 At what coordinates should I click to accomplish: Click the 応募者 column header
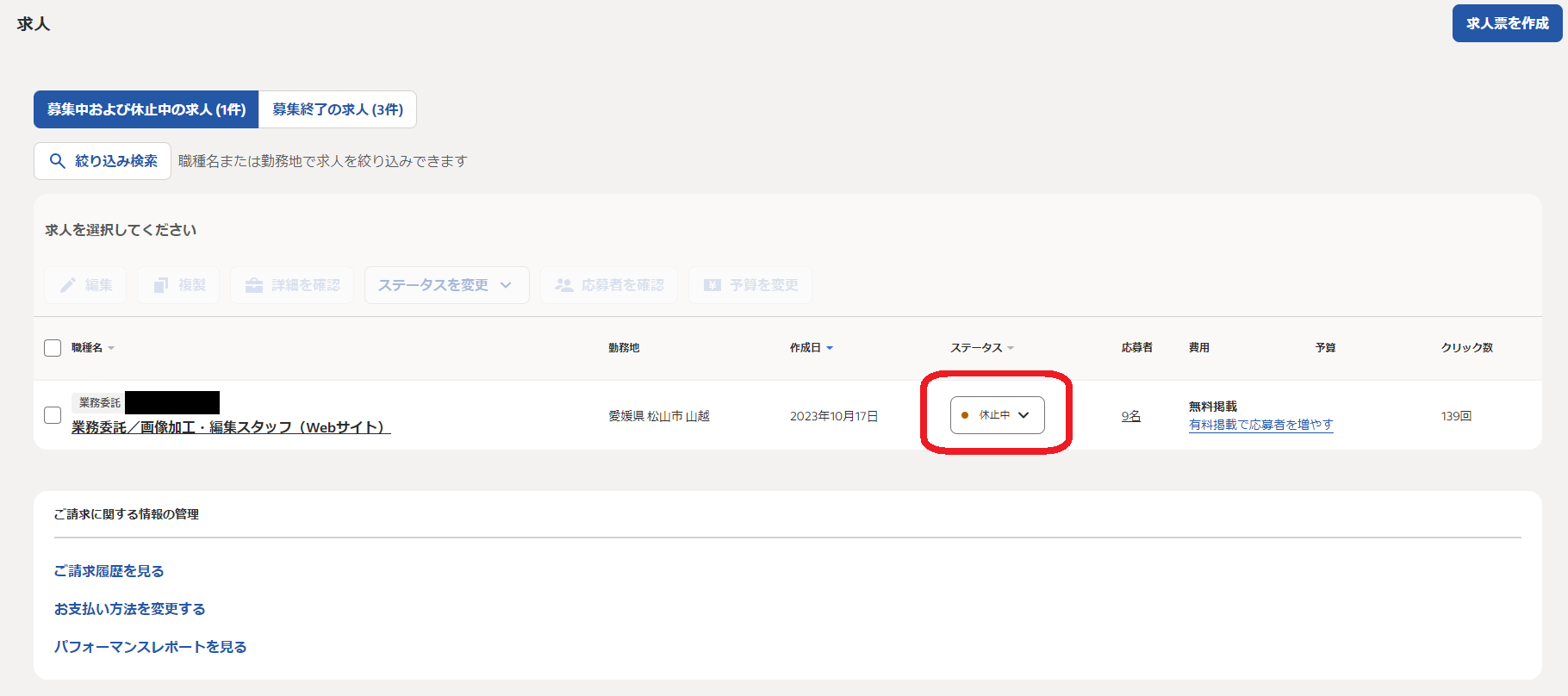click(1137, 348)
